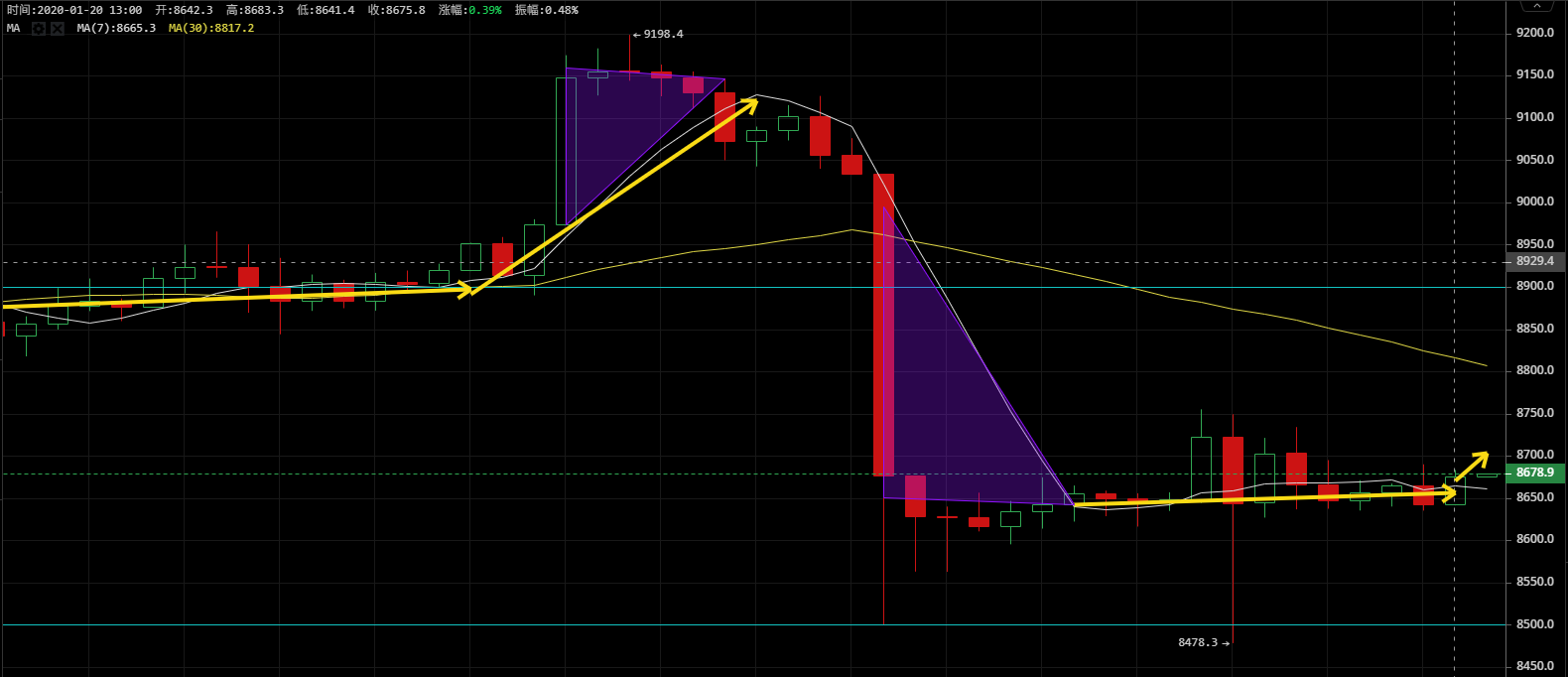1568x677 pixels.
Task: Click the close price 收:8675.8
Action: [396, 10]
